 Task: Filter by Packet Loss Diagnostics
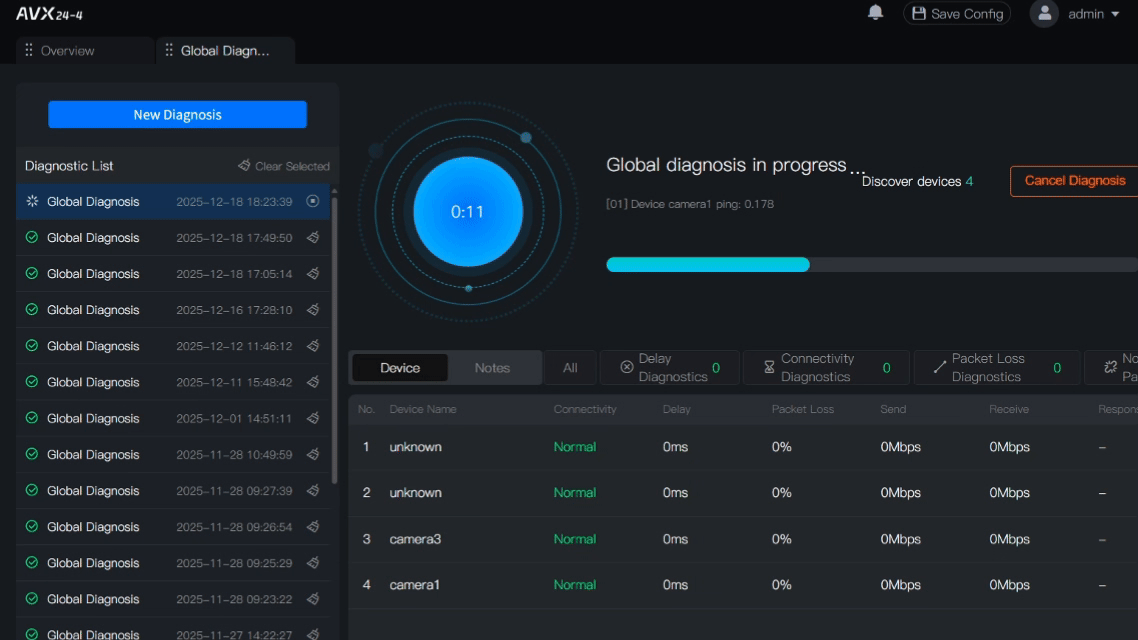click(x=996, y=368)
